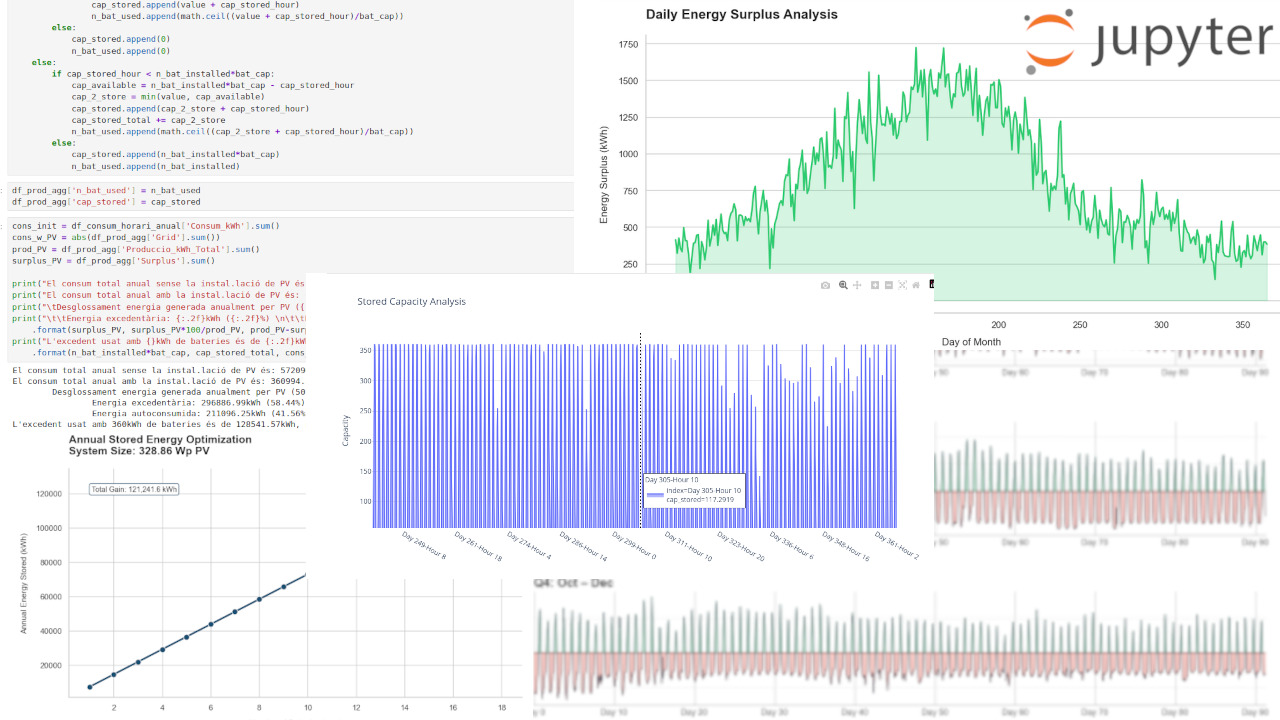This screenshot has height=720, width=1280.
Task: Click the 120000 tick on Annual Stored Energy axis
Action: tap(47, 494)
